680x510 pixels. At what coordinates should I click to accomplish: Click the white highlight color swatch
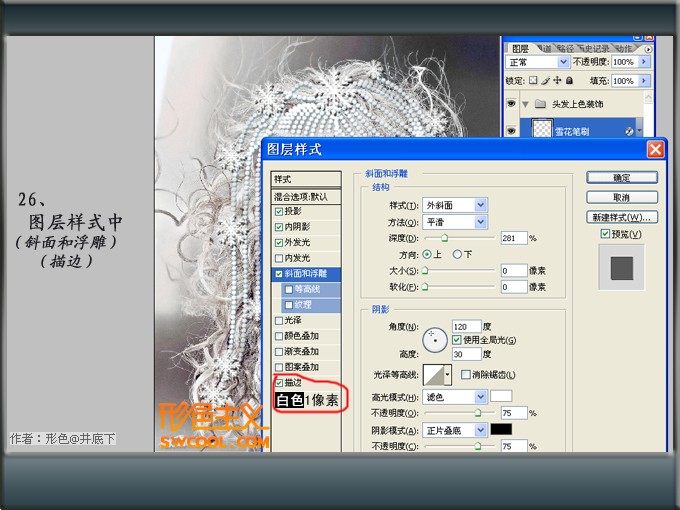tap(501, 396)
